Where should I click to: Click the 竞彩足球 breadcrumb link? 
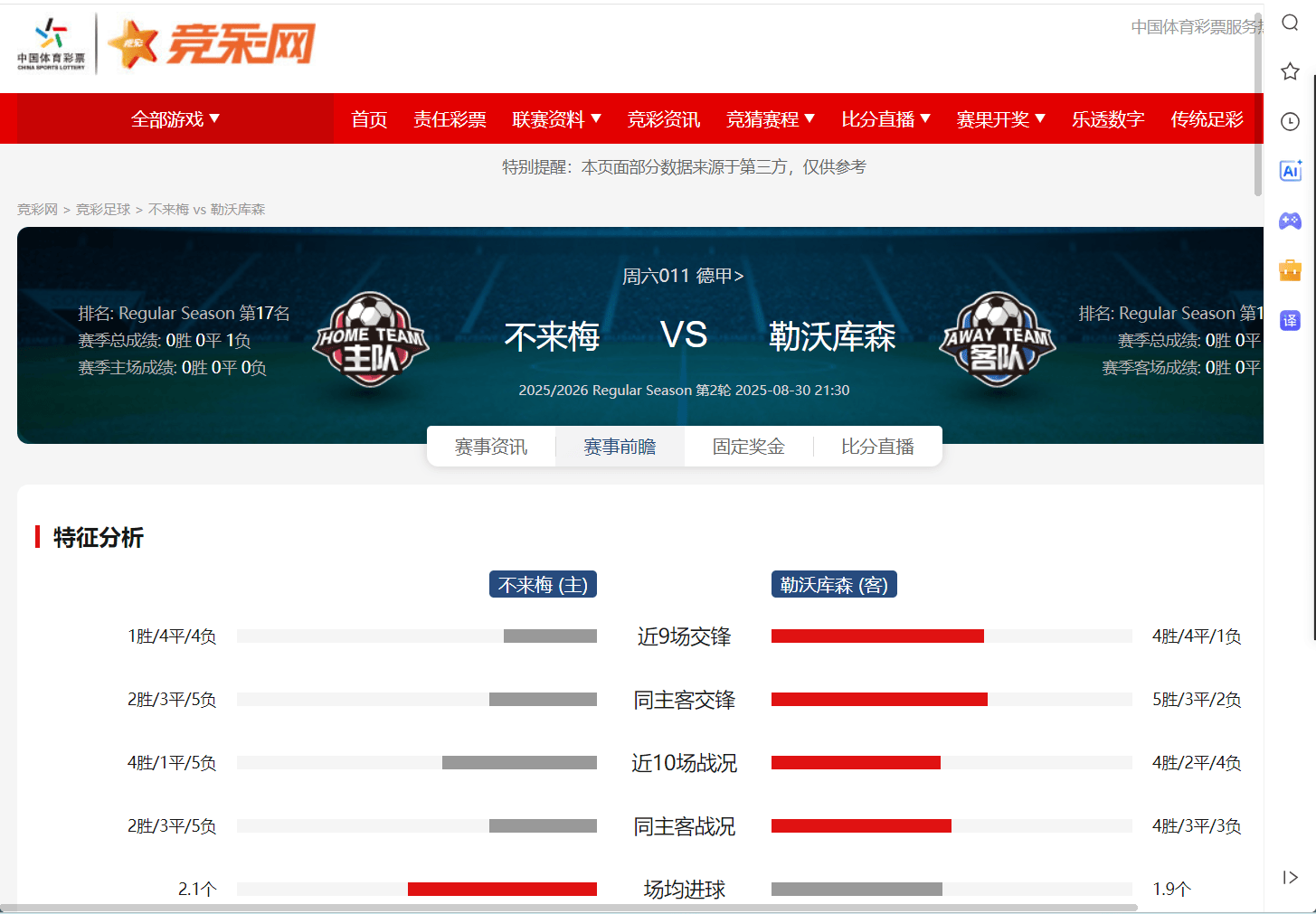[x=103, y=210]
